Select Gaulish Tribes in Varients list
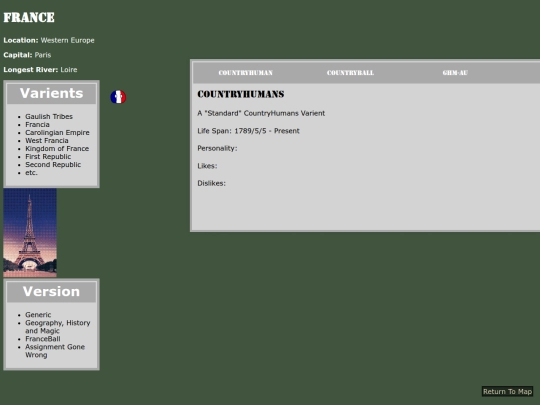 tap(49, 116)
